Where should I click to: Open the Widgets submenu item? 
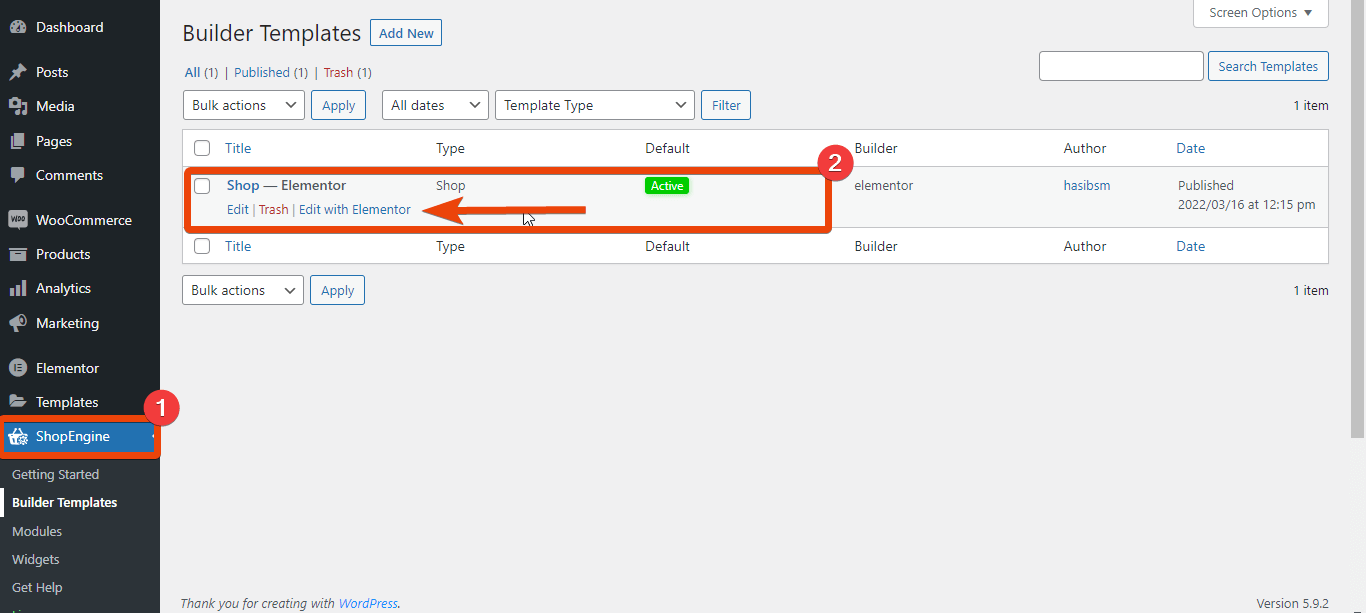tap(36, 559)
